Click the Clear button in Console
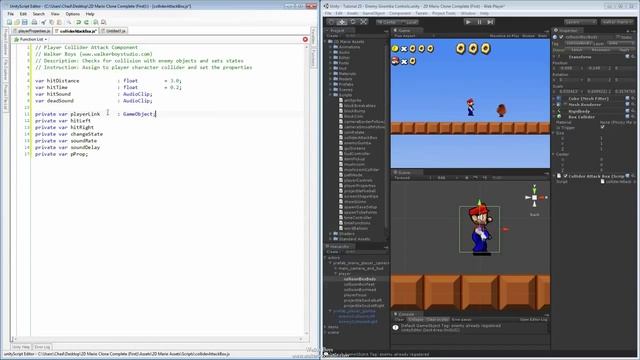 click(x=399, y=320)
